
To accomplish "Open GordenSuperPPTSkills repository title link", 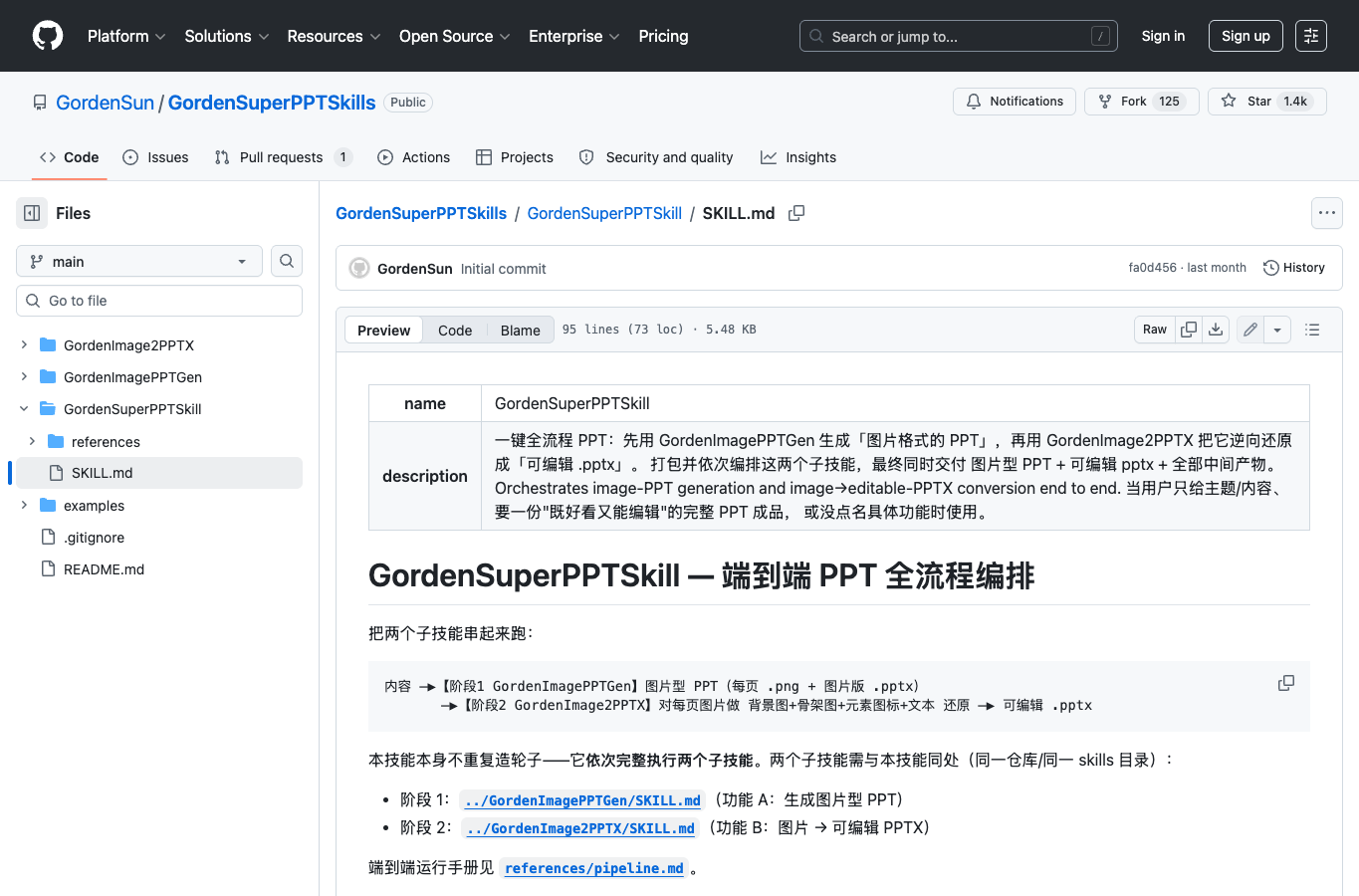I will (272, 103).
